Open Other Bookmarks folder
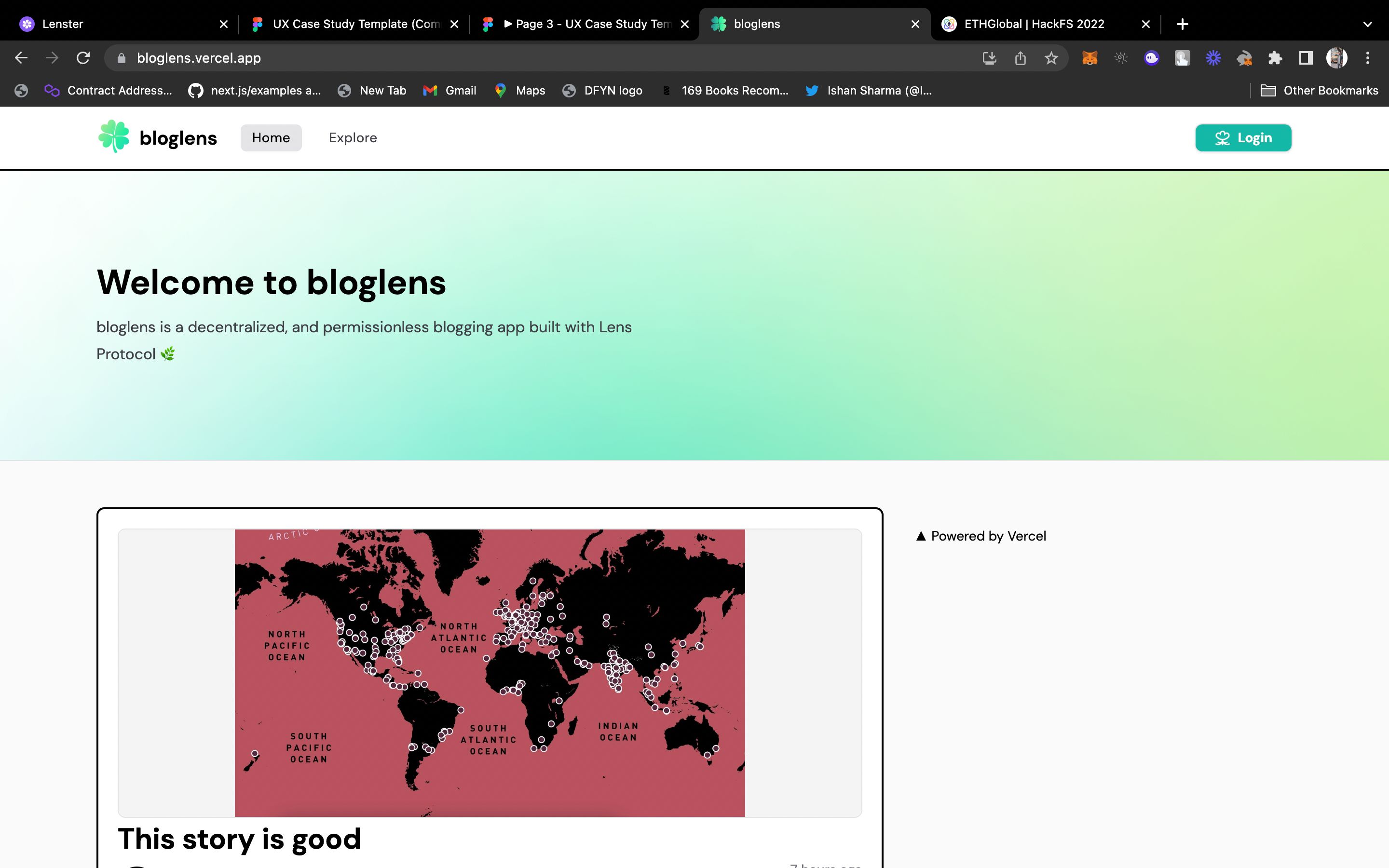This screenshot has width=1389, height=868. click(x=1319, y=91)
